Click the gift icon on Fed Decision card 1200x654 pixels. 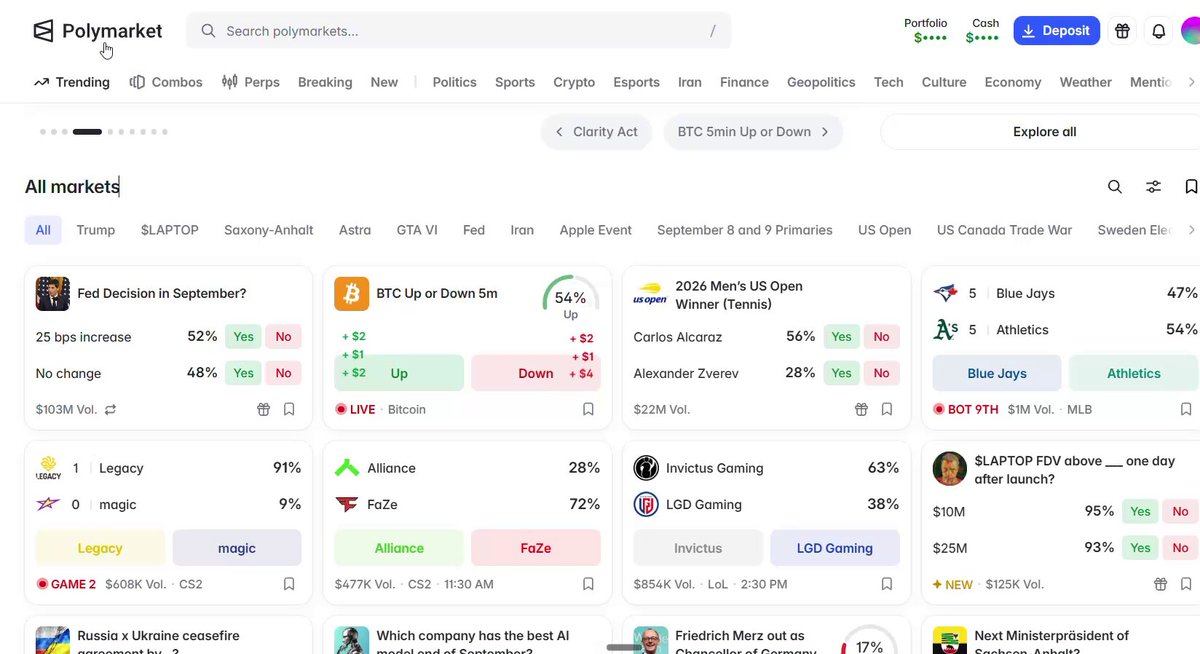pos(264,409)
